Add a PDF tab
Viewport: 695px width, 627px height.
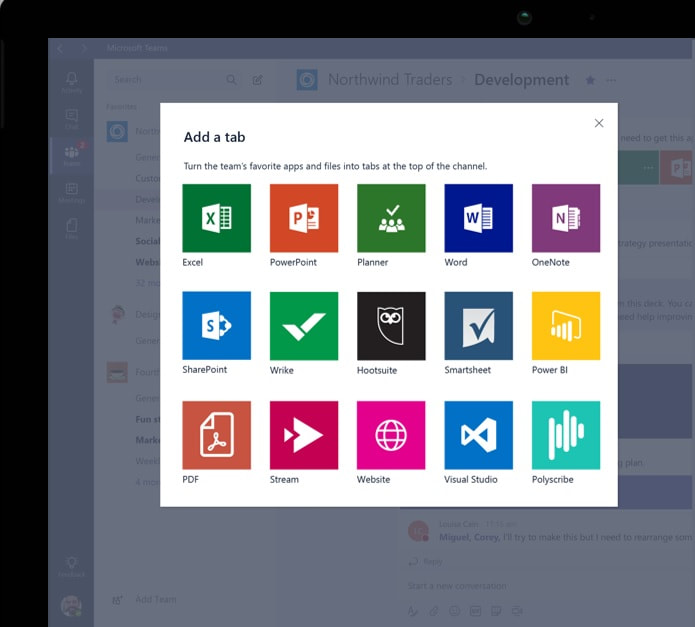pos(216,435)
